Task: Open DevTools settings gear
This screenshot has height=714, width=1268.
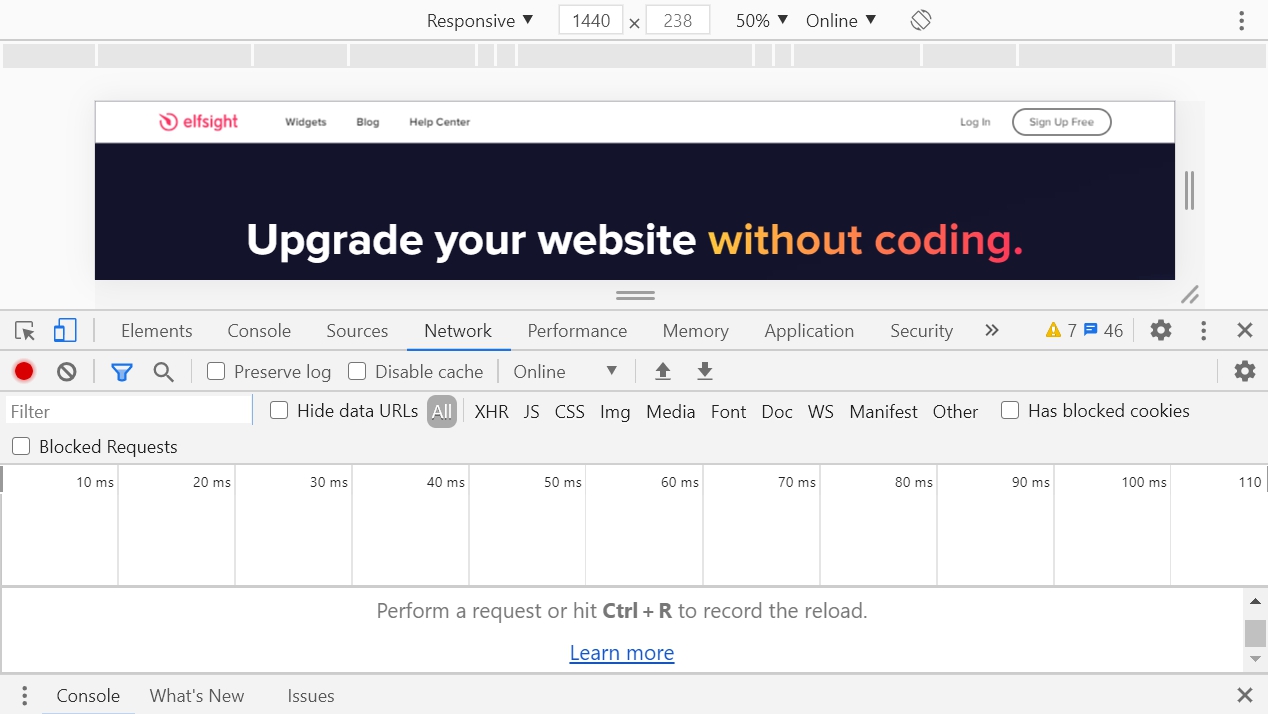Action: point(1160,330)
